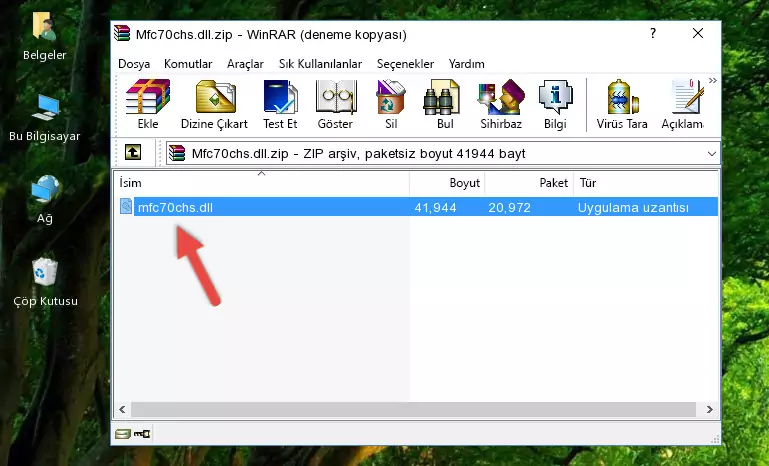The image size is (769, 466).
Task: Open the Yardım menu
Action: click(x=466, y=64)
